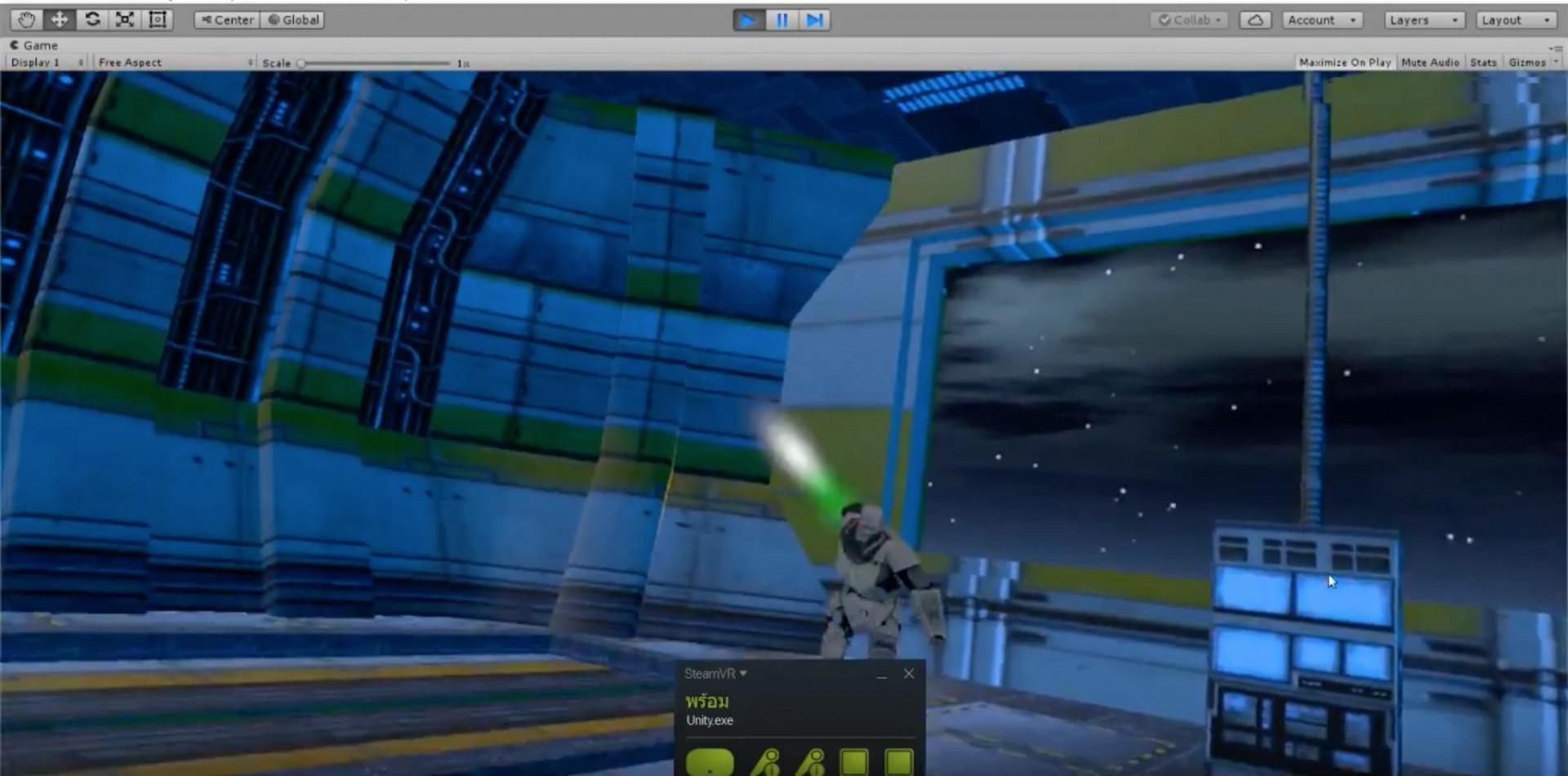This screenshot has width=1568, height=776.
Task: Pause the running game
Action: click(782, 20)
